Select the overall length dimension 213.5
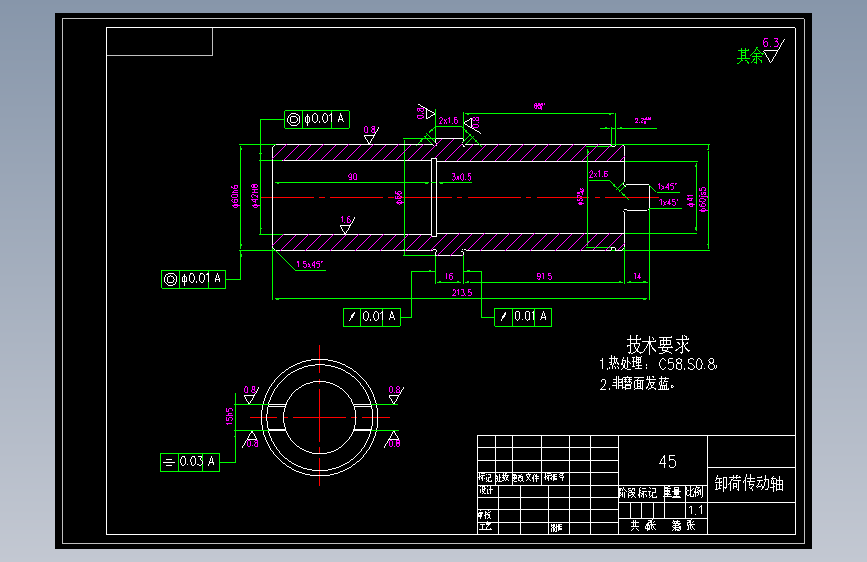This screenshot has width=867, height=562. [x=462, y=293]
